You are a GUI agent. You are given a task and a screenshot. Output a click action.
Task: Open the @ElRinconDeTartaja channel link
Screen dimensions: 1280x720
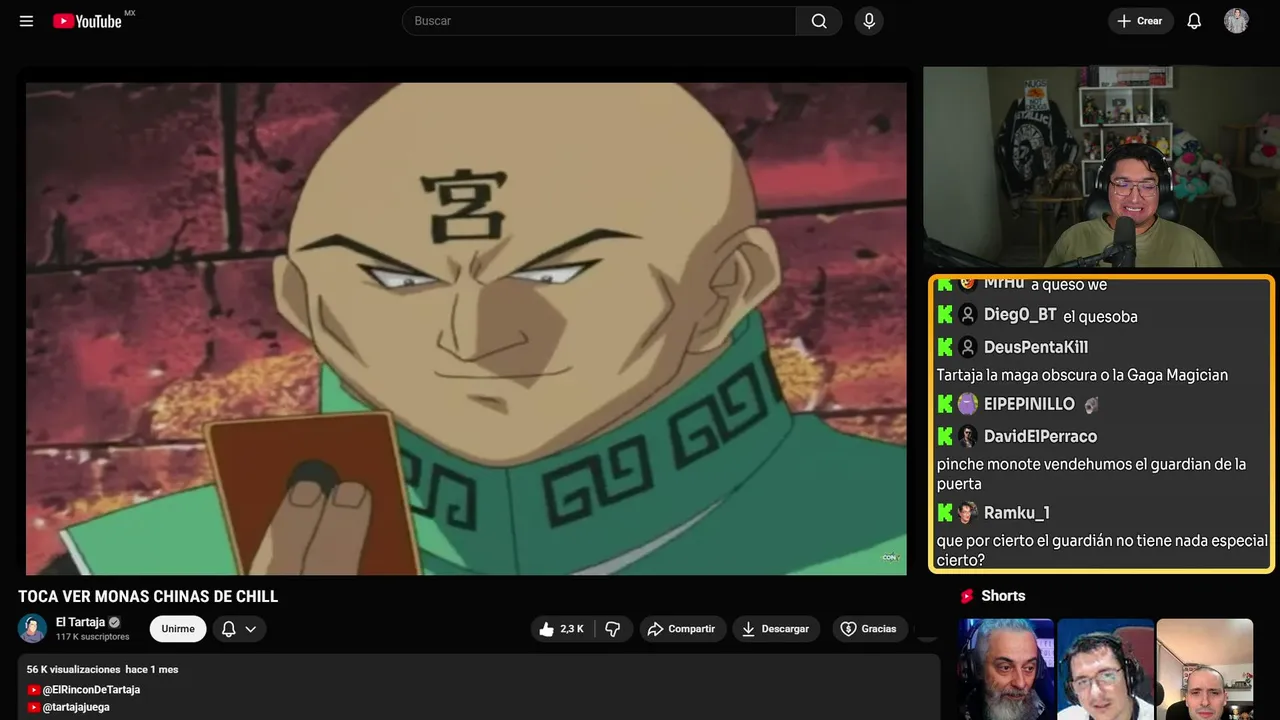tap(91, 690)
